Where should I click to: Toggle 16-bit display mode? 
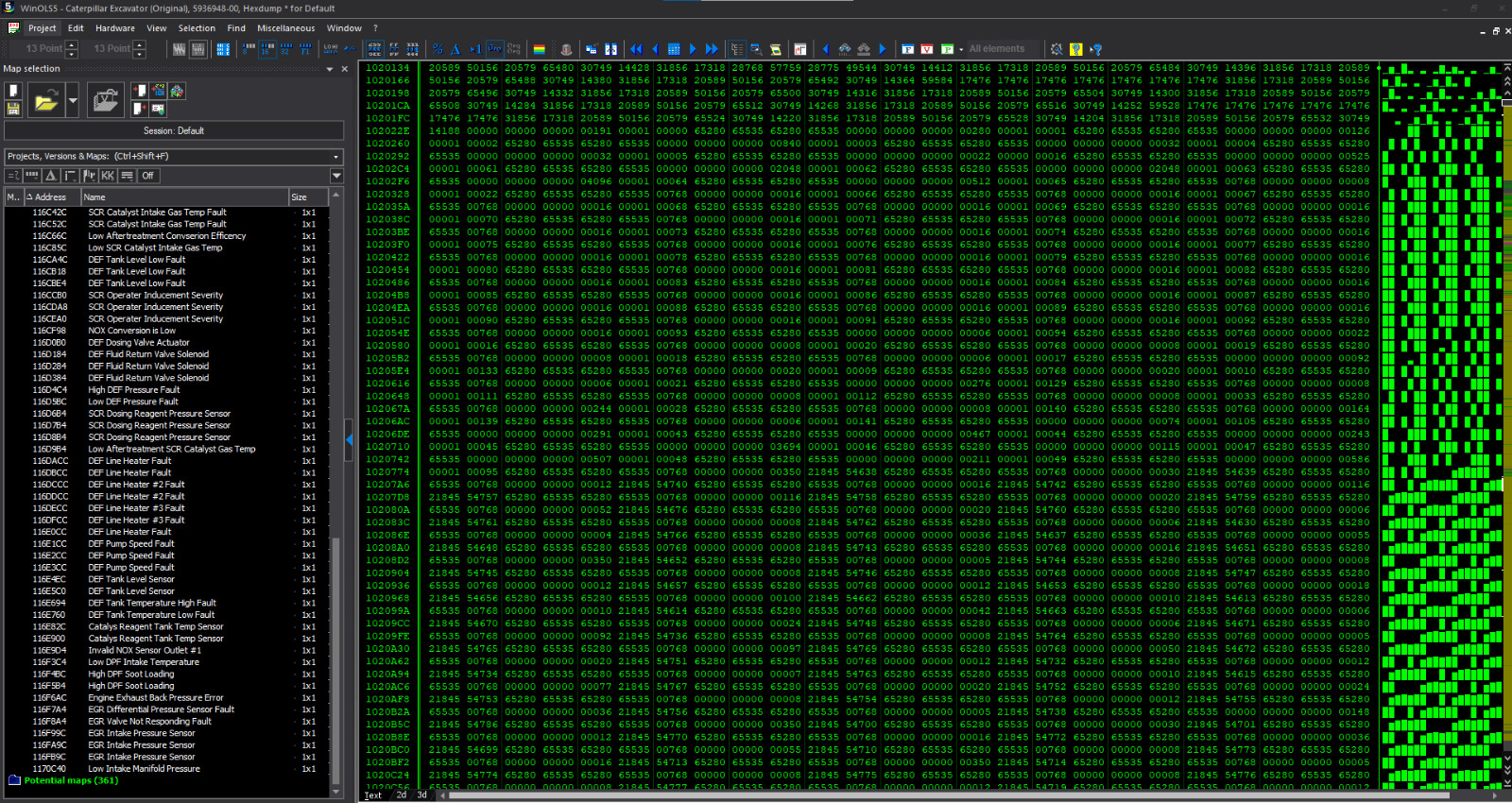click(267, 48)
